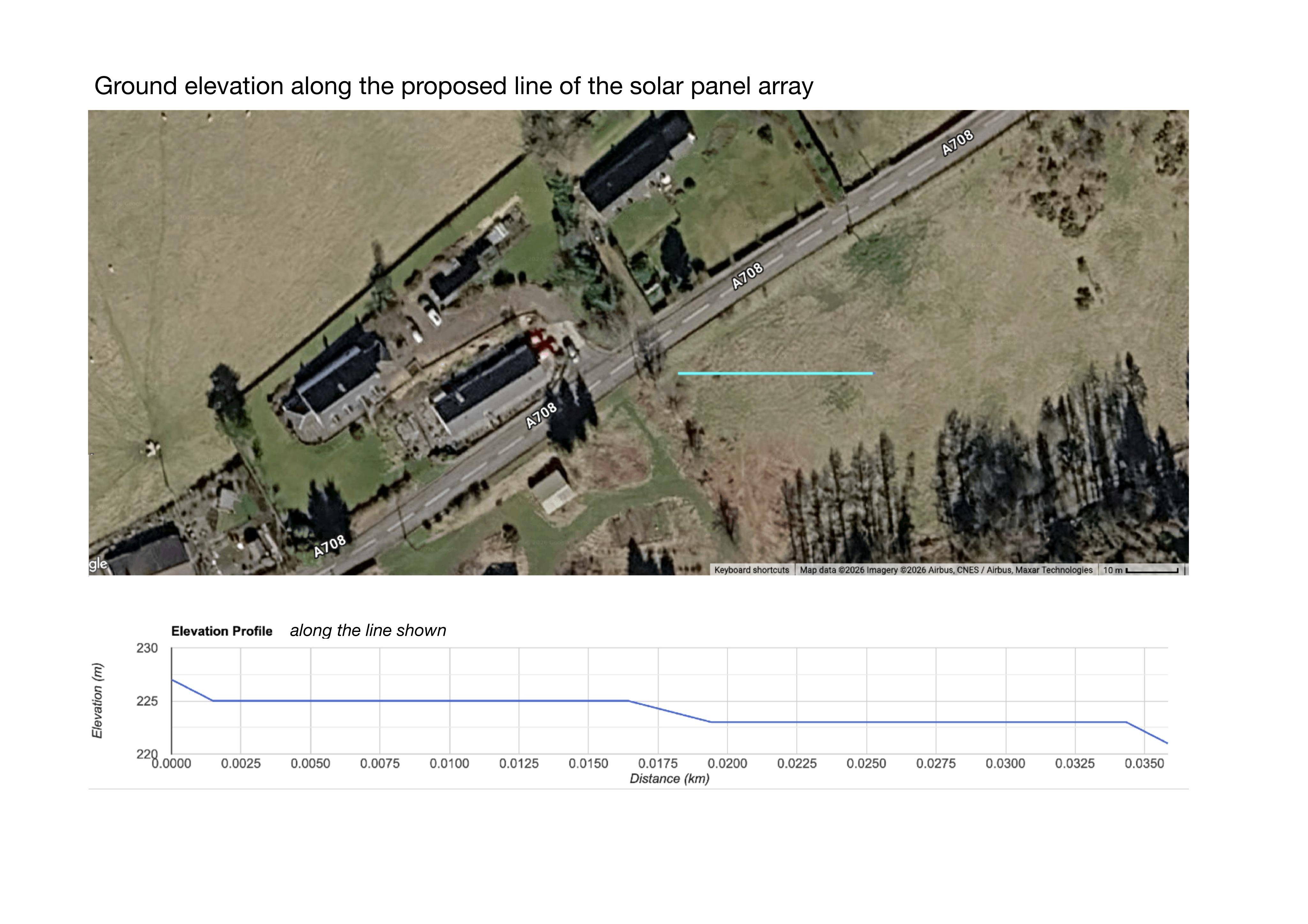Image resolution: width=1308 pixels, height=924 pixels.
Task: Click the Distance (km) axis label
Action: pos(669,778)
